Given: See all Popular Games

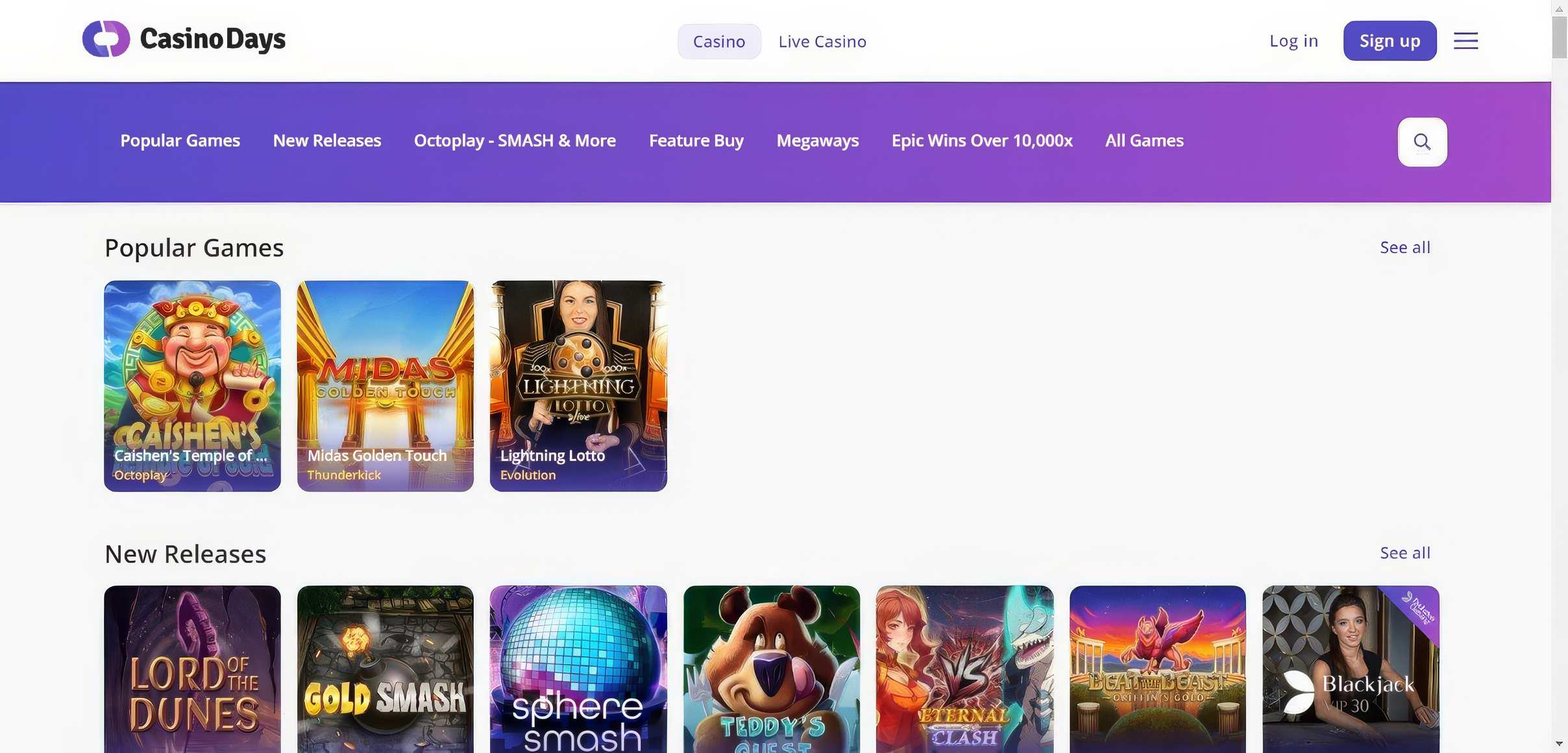Looking at the screenshot, I should (x=1404, y=247).
